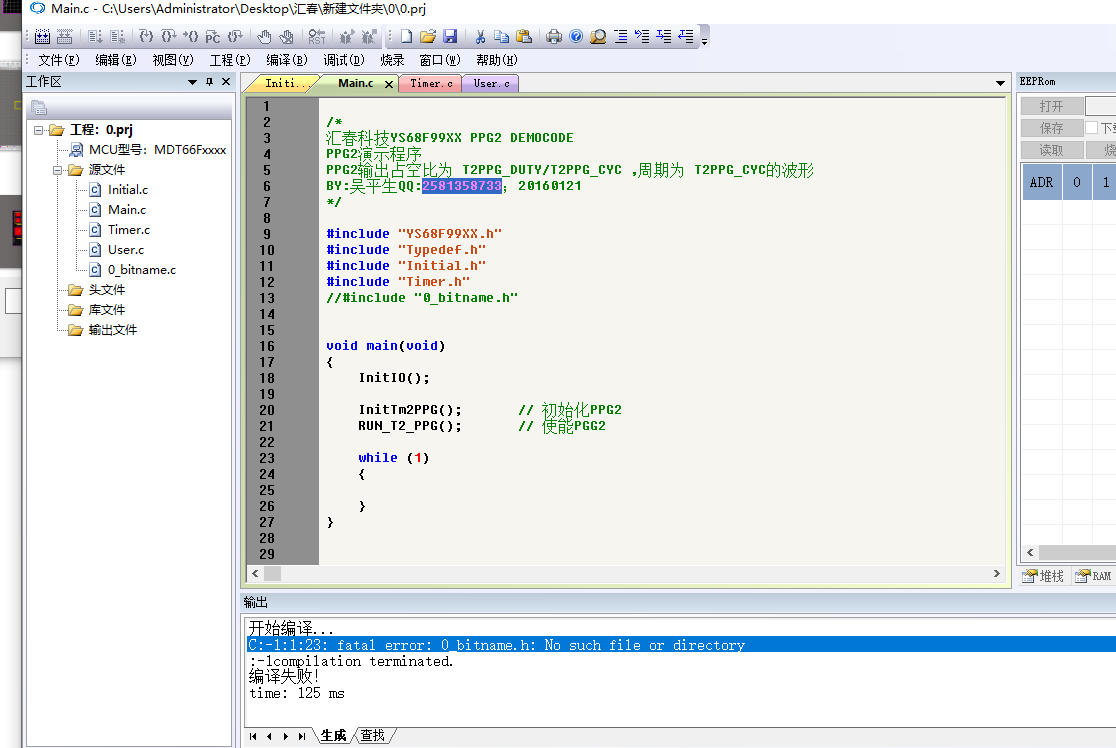Save file with the floppy disk icon
The height and width of the screenshot is (748, 1116).
pyautogui.click(x=450, y=36)
